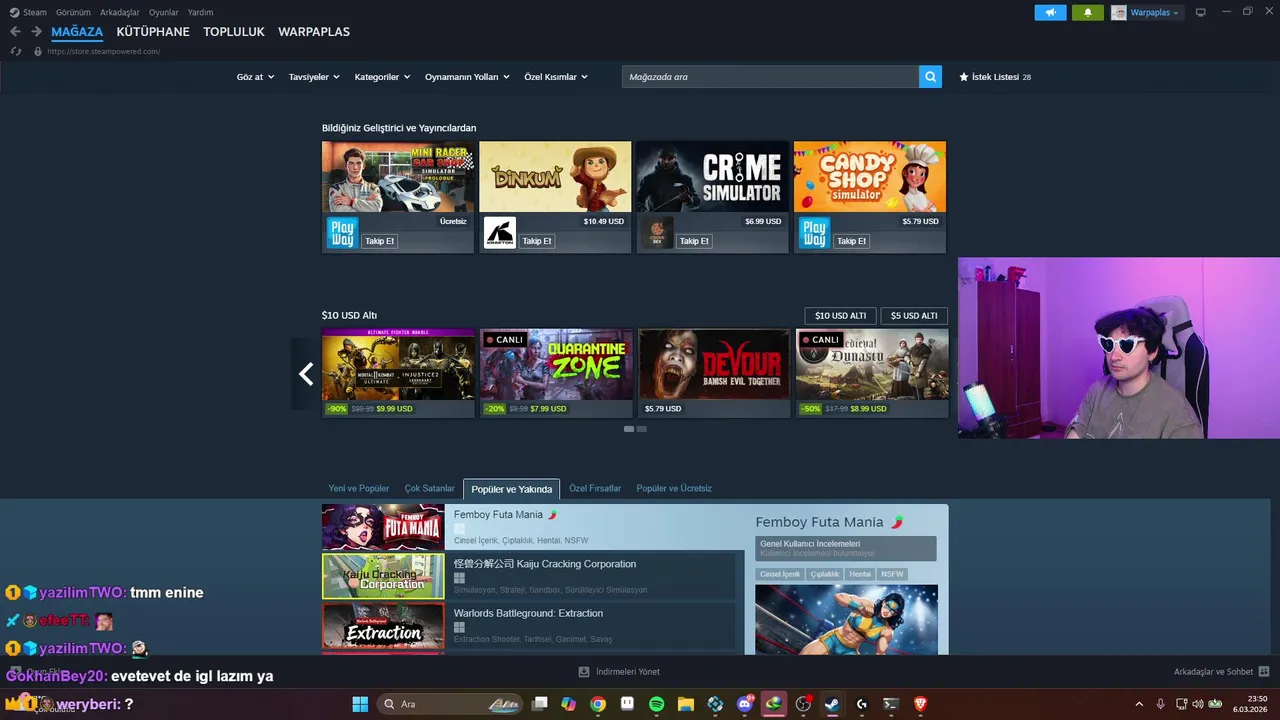Go forward using the navigation forward arrow
The height and width of the screenshot is (720, 1280).
pyautogui.click(x=36, y=32)
